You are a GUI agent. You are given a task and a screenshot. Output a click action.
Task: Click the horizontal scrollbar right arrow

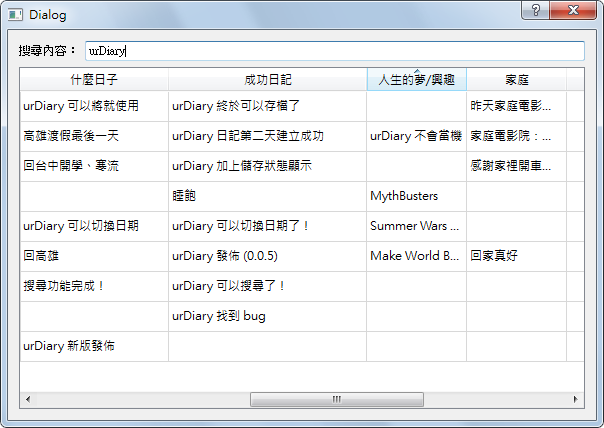(575, 399)
